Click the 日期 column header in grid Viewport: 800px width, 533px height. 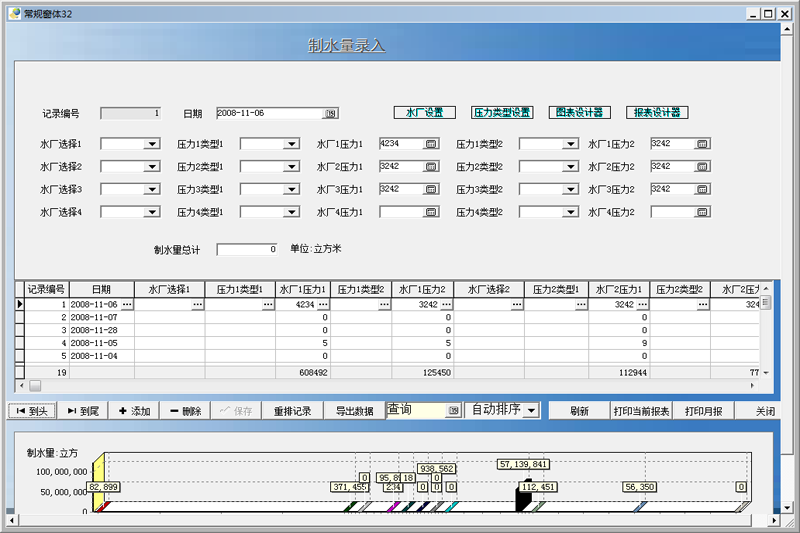(x=102, y=289)
